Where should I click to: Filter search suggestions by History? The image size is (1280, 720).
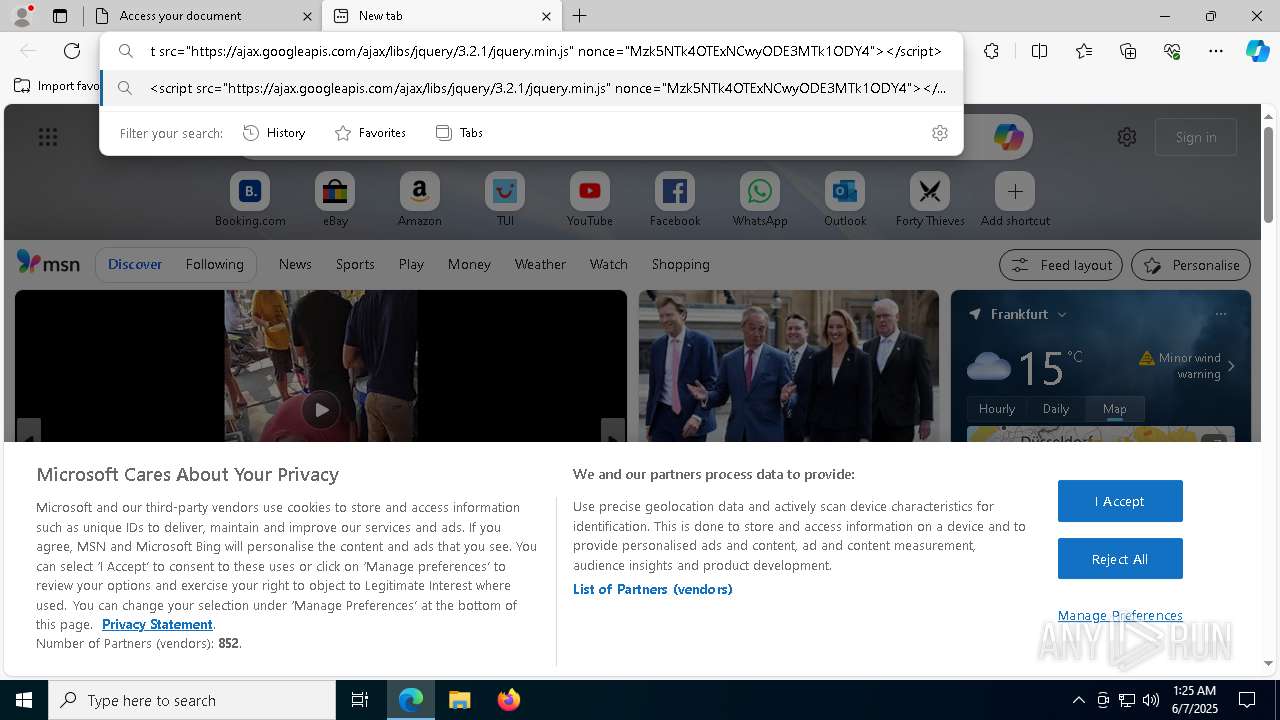[274, 133]
